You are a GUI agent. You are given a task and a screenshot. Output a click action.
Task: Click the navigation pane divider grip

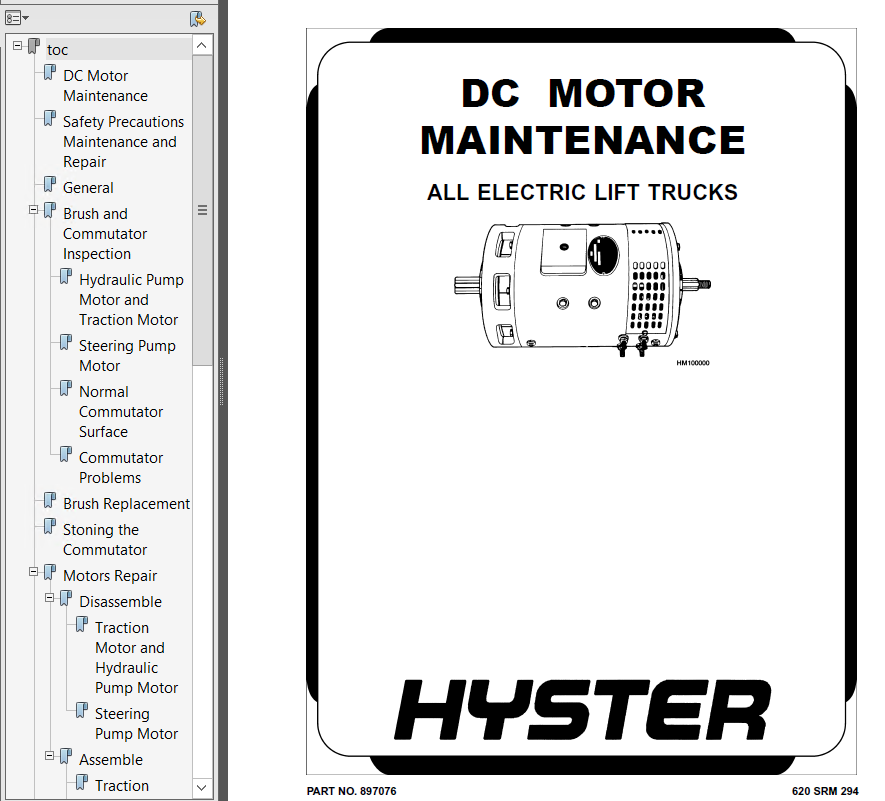click(221, 382)
